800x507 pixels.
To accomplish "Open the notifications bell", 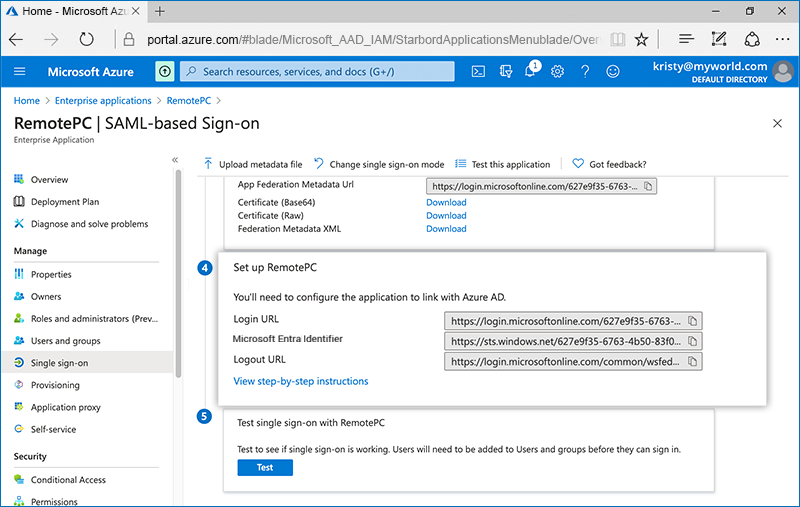I will coord(531,72).
